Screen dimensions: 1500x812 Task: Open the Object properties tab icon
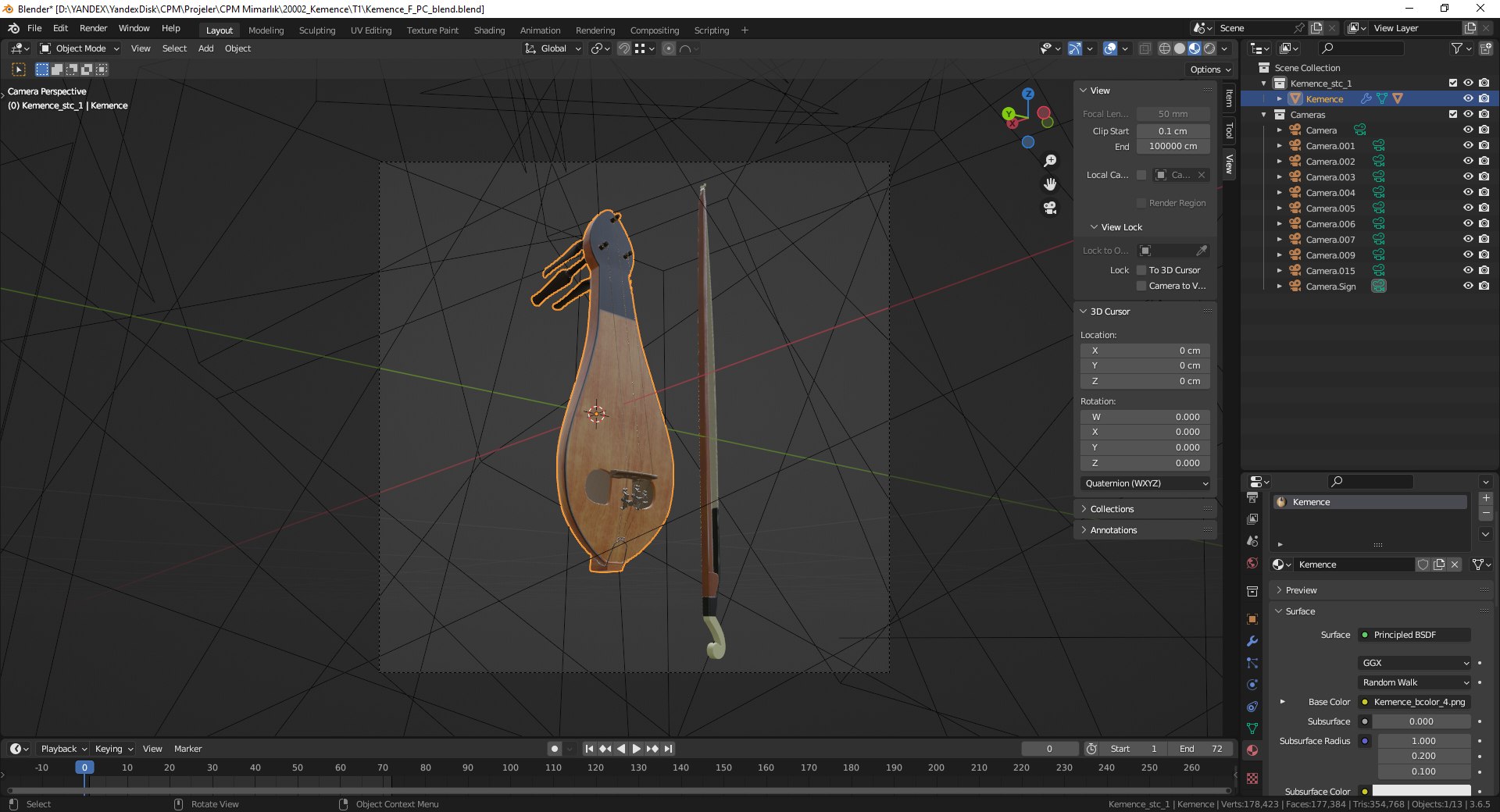tap(1252, 619)
